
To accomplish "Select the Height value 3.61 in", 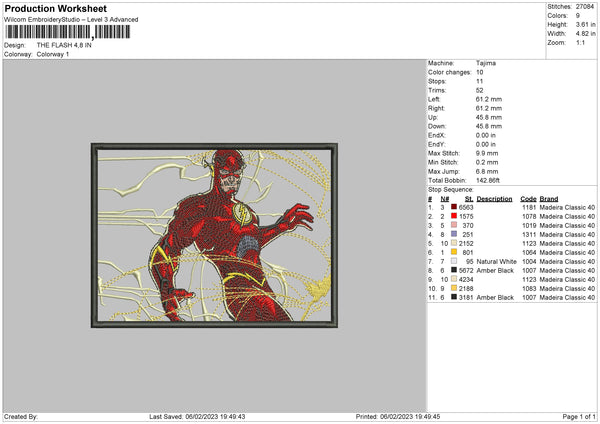I will click(585, 24).
